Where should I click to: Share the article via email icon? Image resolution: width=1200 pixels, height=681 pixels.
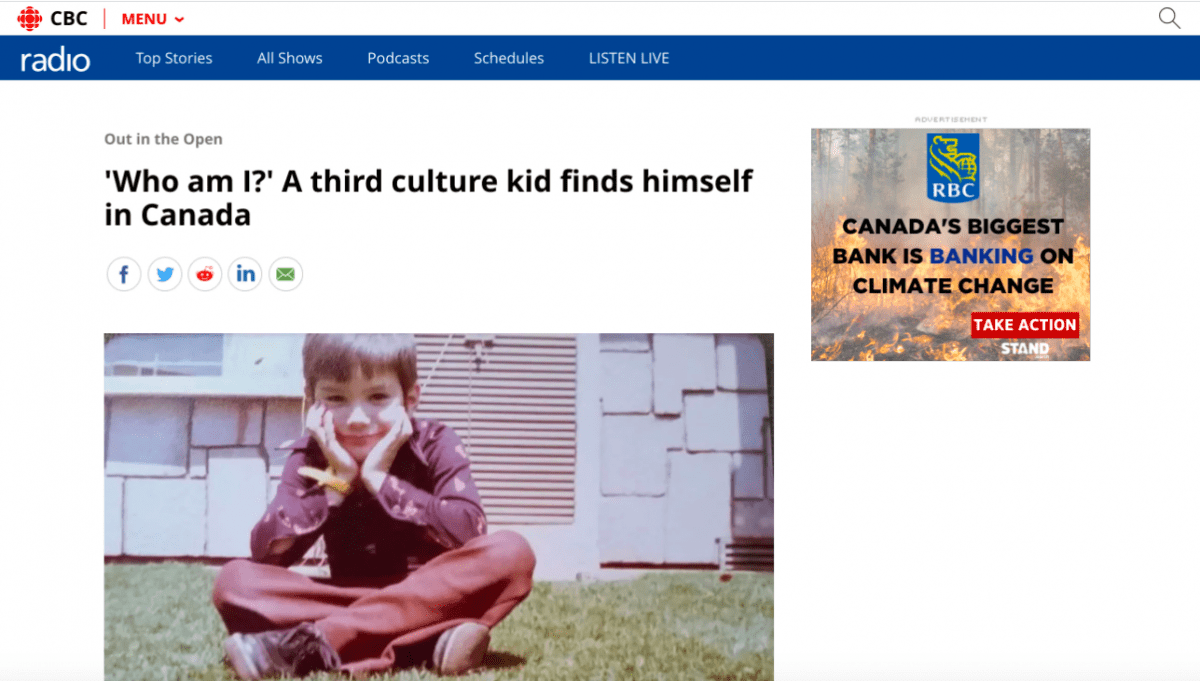point(286,274)
